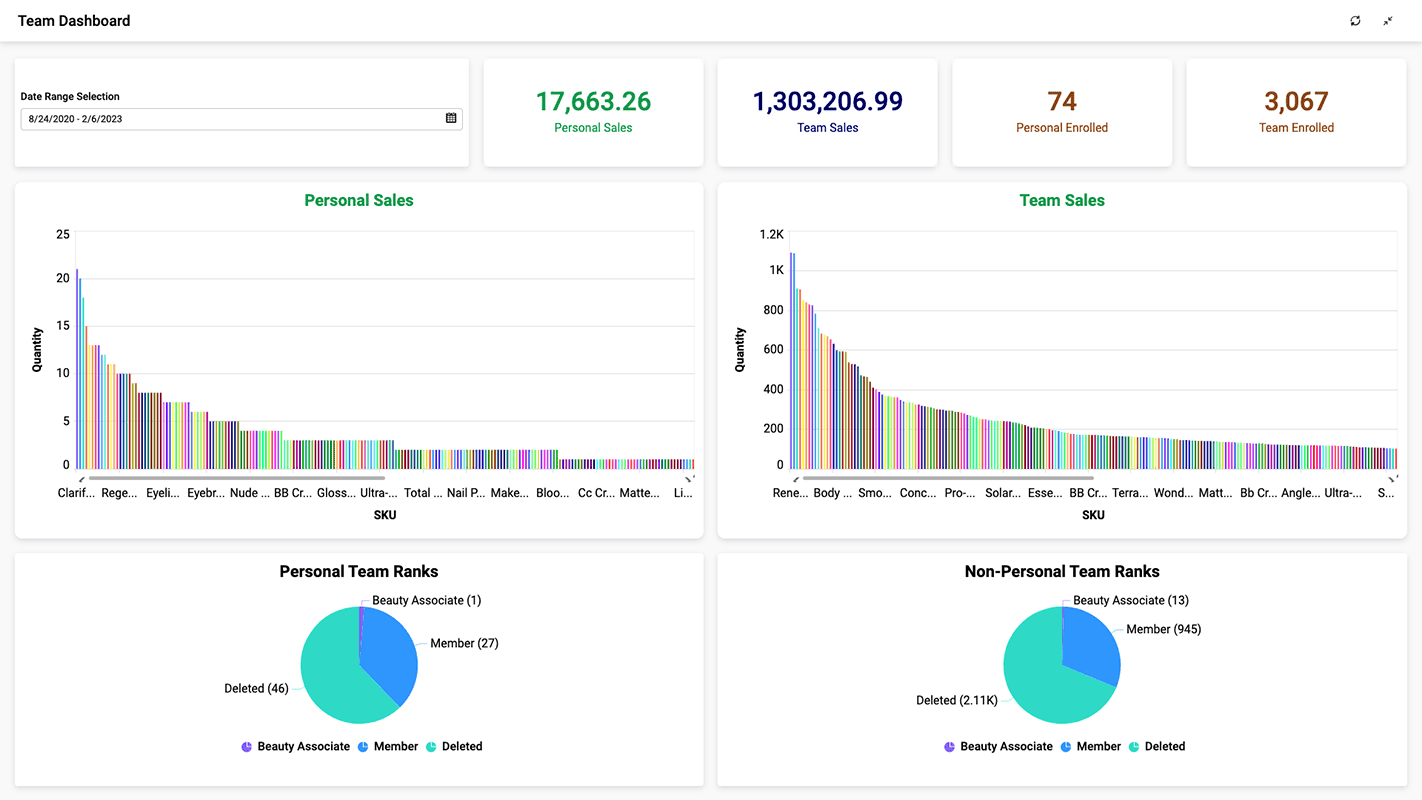Image resolution: width=1422 pixels, height=800 pixels.
Task: Click the right scroll arrow under Team Sales chart
Action: 1392,479
